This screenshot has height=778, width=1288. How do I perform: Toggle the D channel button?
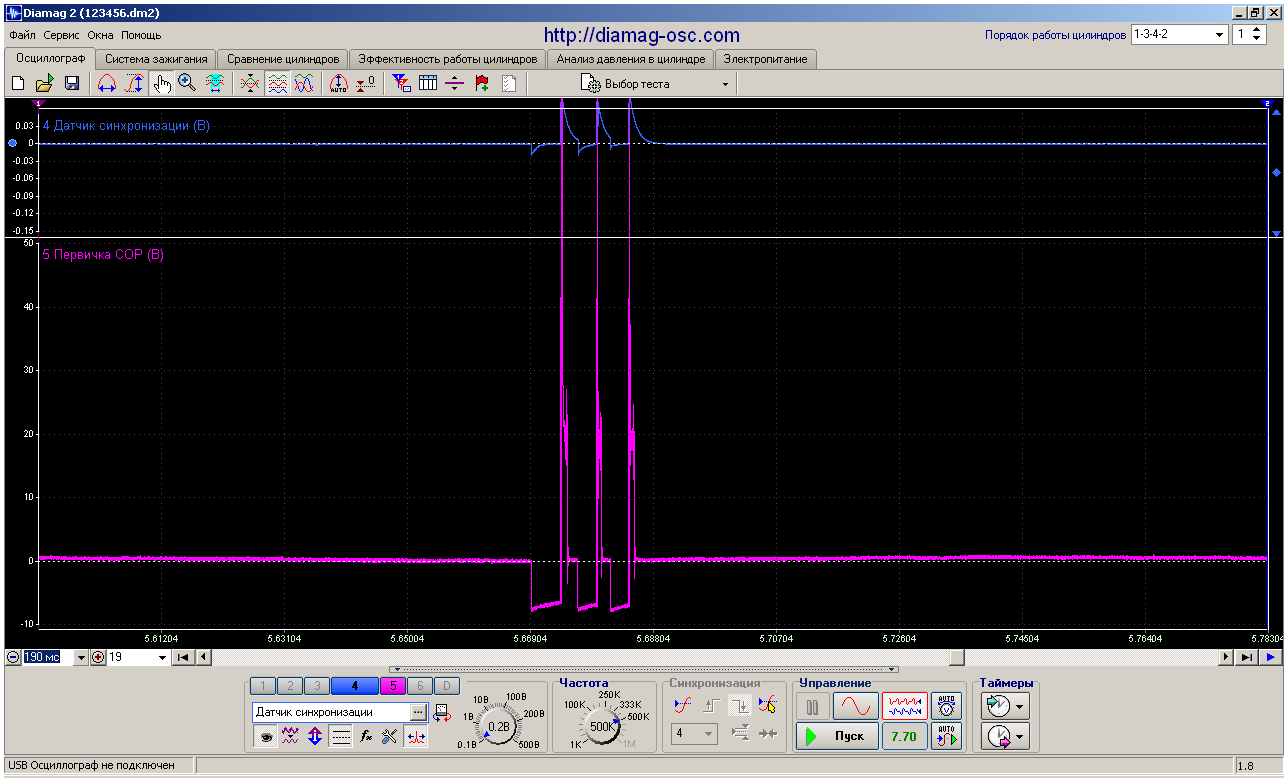(x=447, y=686)
